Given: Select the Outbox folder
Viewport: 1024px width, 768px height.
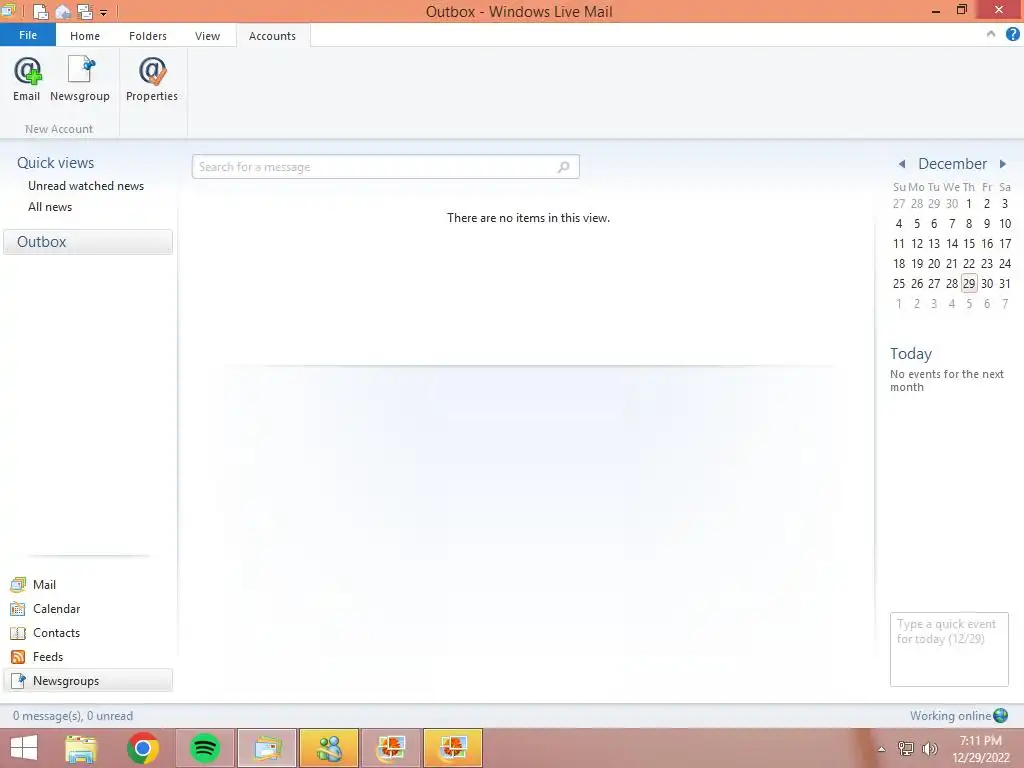Looking at the screenshot, I should (x=88, y=242).
